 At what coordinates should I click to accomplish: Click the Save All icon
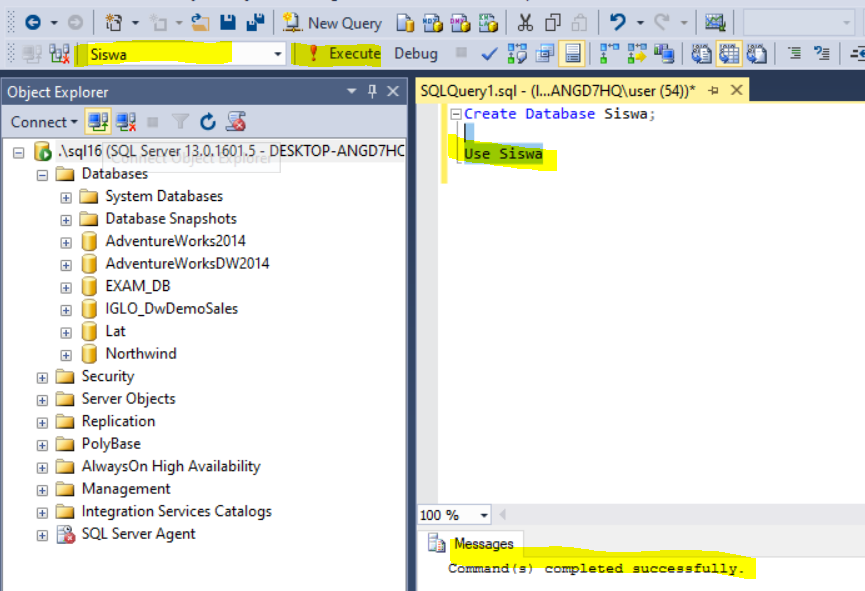coord(255,23)
